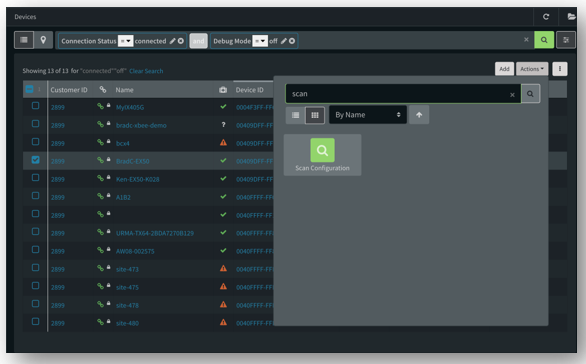Sort by the Device ID column header
The width and height of the screenshot is (586, 364).
[x=249, y=90]
